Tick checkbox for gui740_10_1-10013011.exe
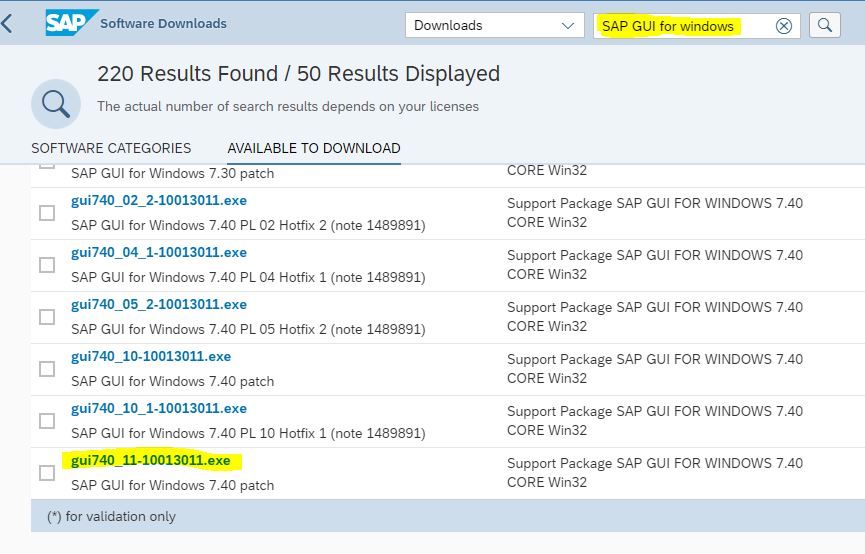 coord(47,421)
